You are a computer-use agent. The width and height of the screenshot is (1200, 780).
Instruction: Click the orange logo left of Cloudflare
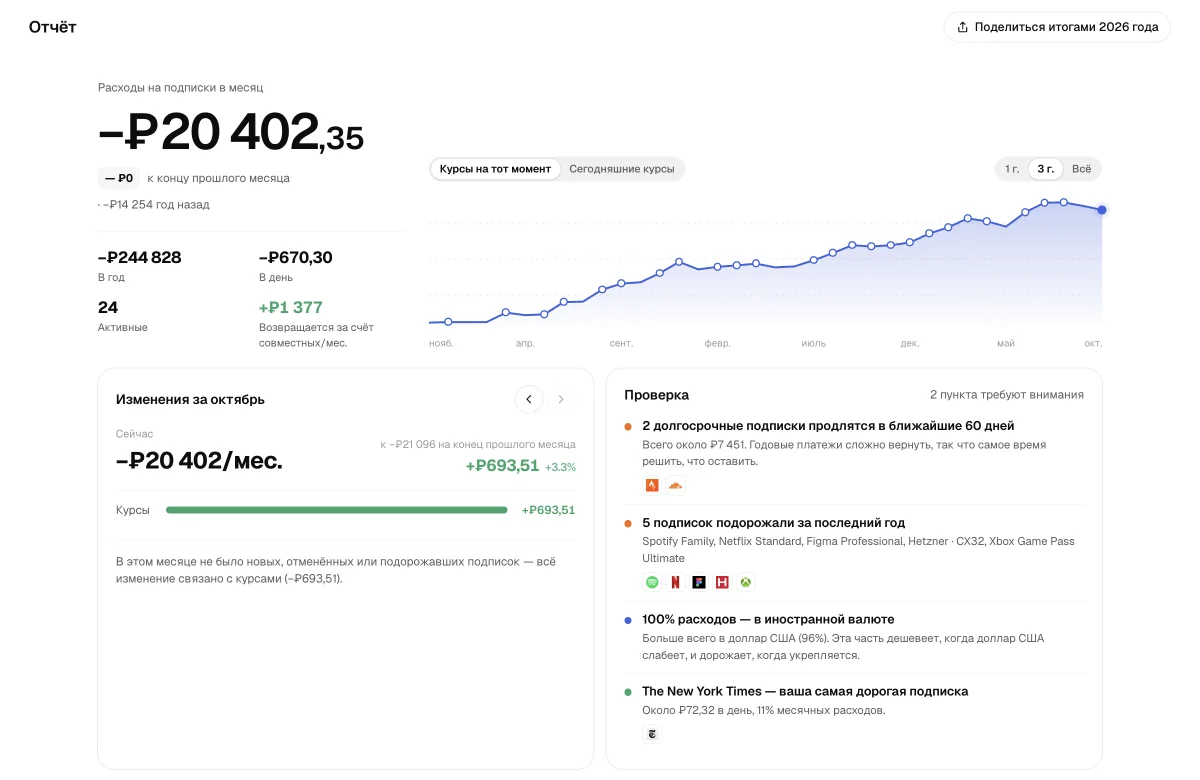point(652,486)
